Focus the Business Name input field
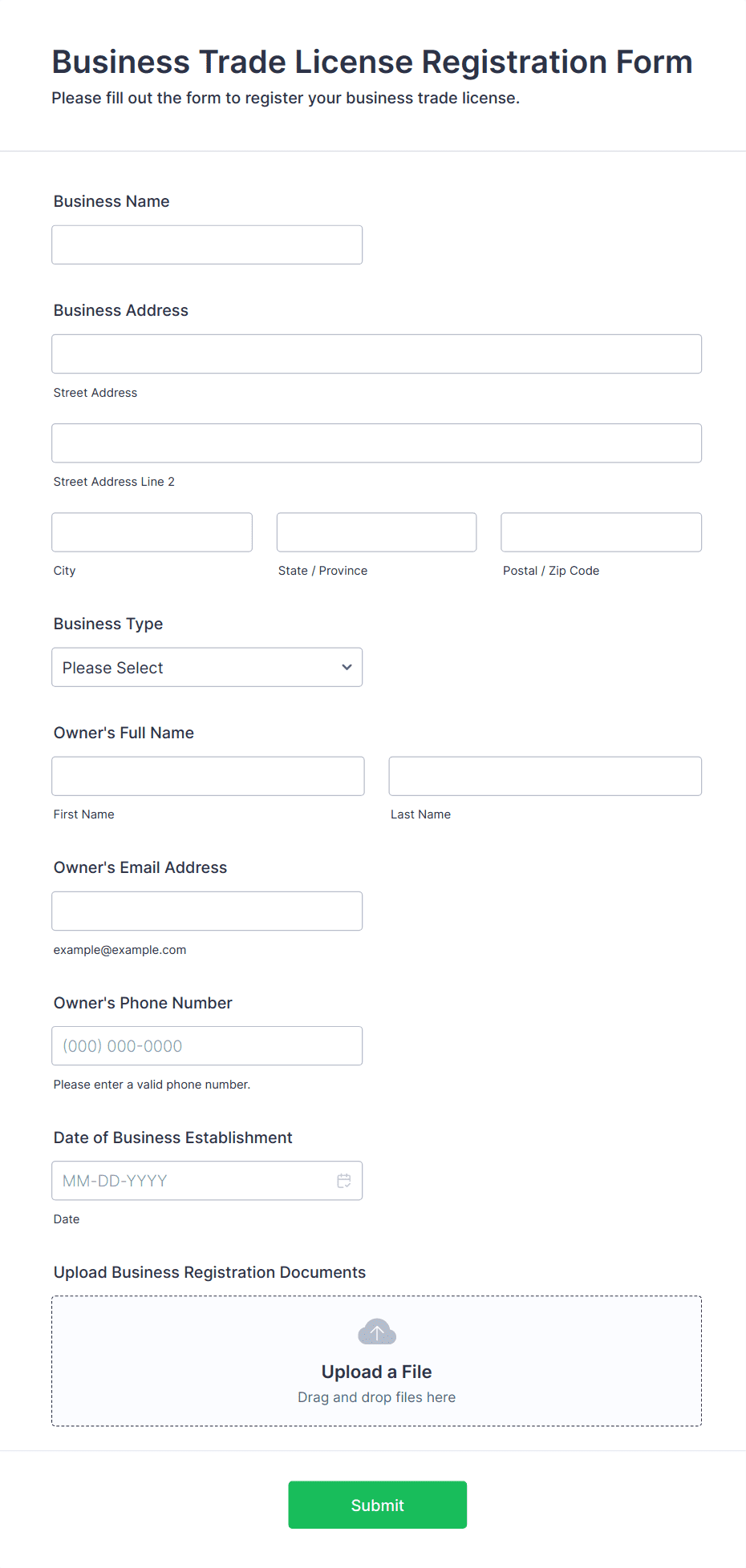 coord(207,244)
